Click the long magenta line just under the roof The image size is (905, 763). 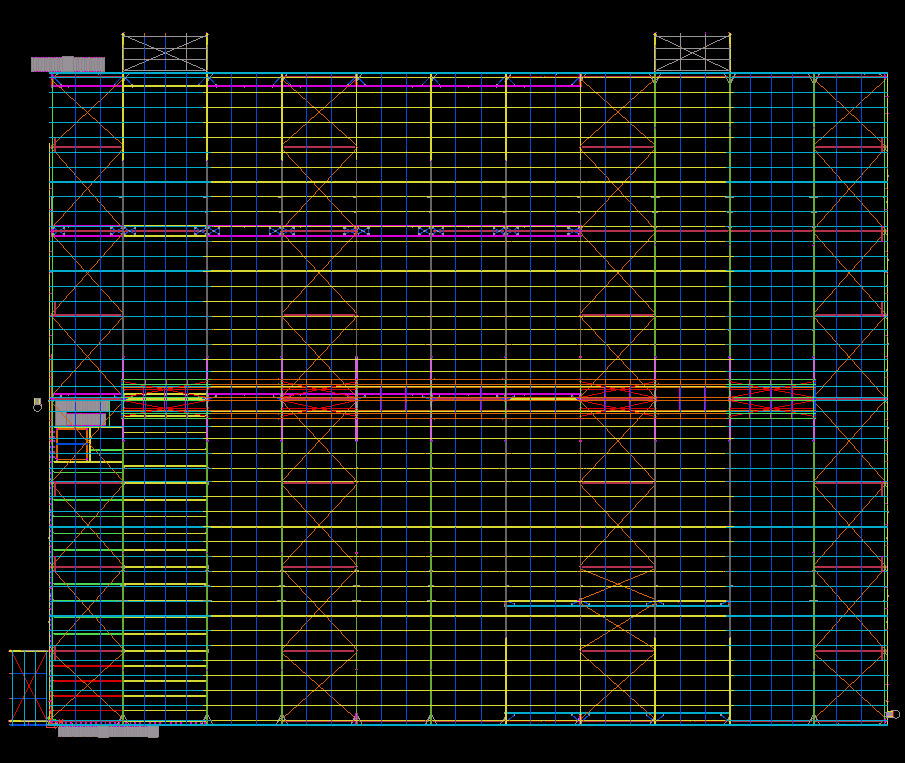[315, 87]
